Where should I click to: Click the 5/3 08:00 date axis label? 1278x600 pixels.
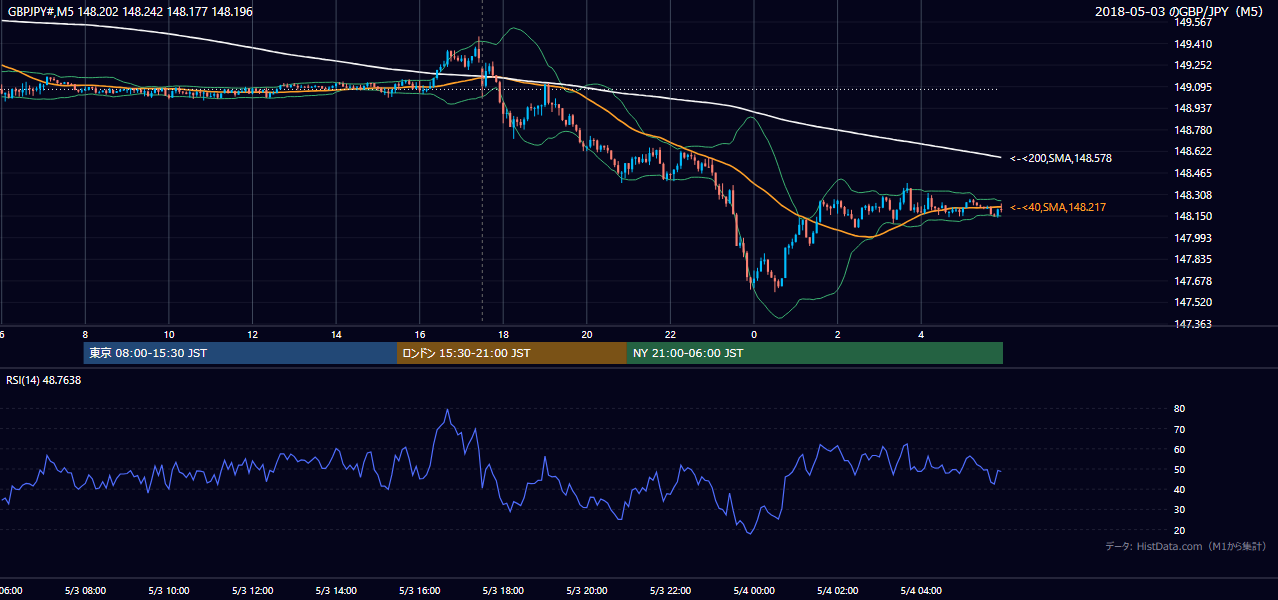85,591
